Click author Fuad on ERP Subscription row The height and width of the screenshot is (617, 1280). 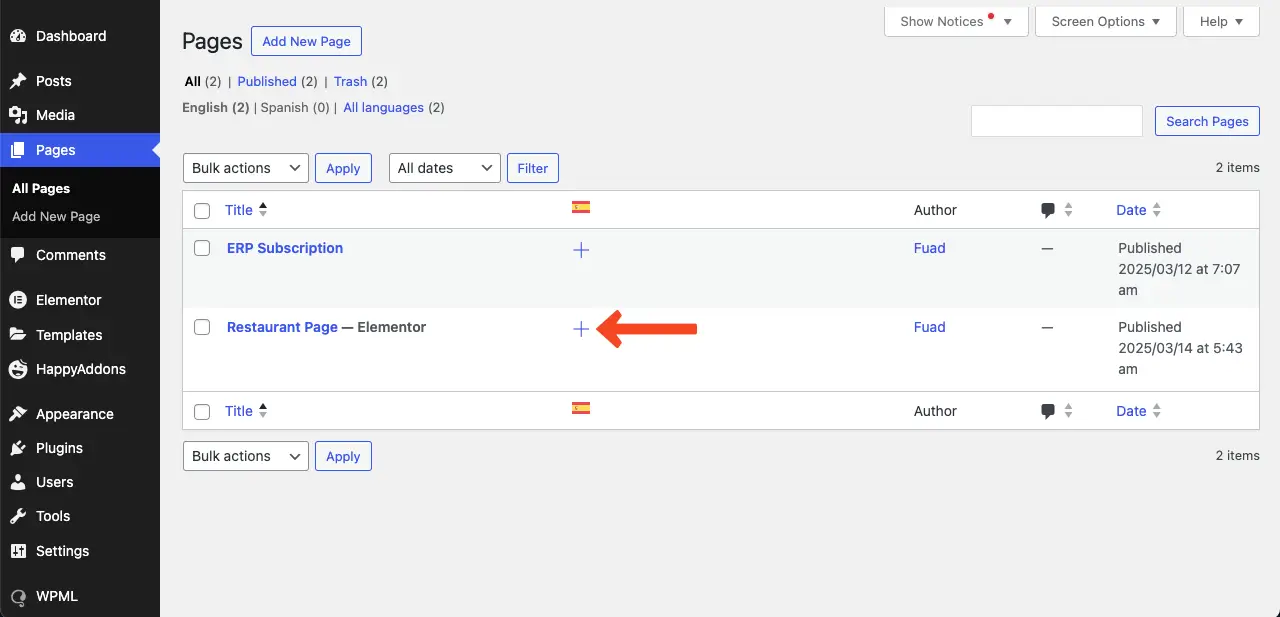(x=929, y=248)
